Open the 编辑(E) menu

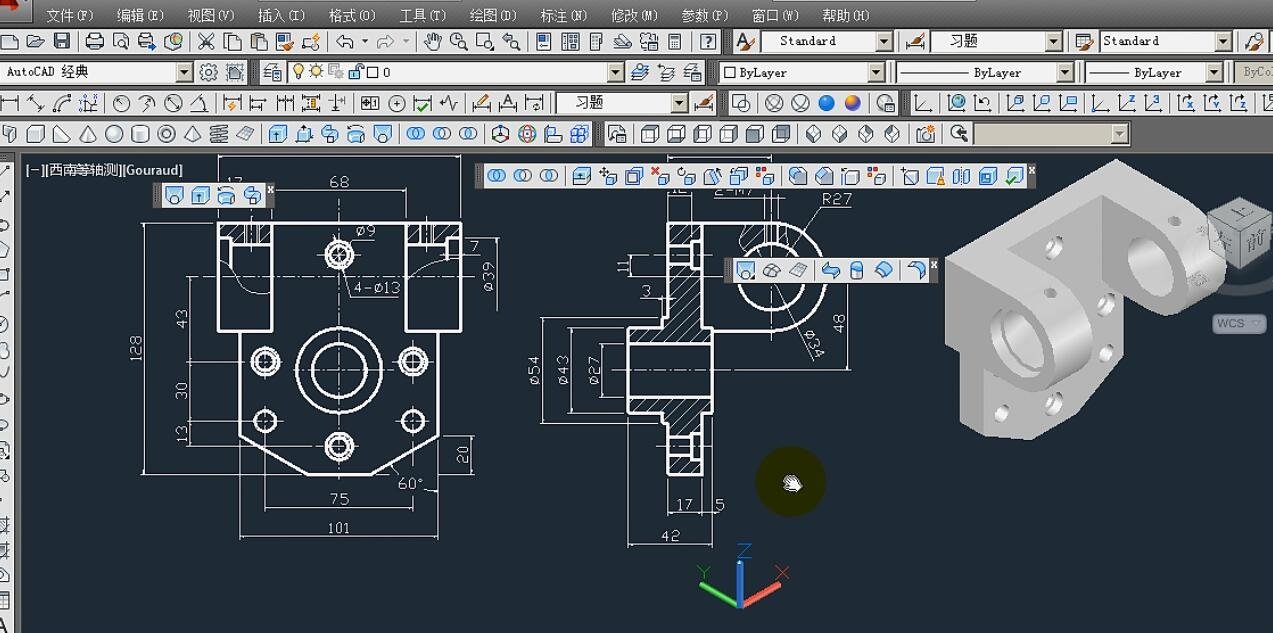tap(140, 15)
